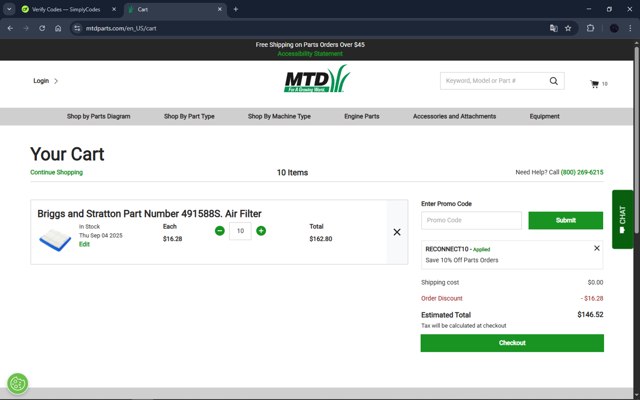This screenshot has height=400, width=640.
Task: Open the side CHAT tab
Action: pos(622,219)
